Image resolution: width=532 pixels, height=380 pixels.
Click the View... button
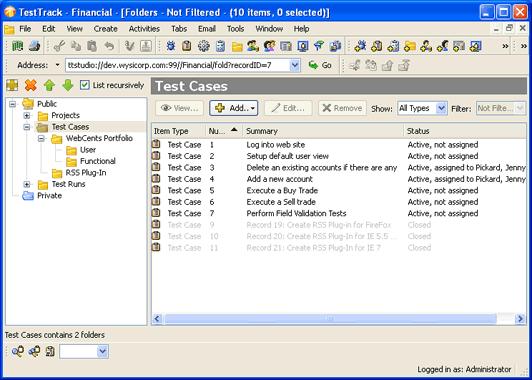coord(179,108)
